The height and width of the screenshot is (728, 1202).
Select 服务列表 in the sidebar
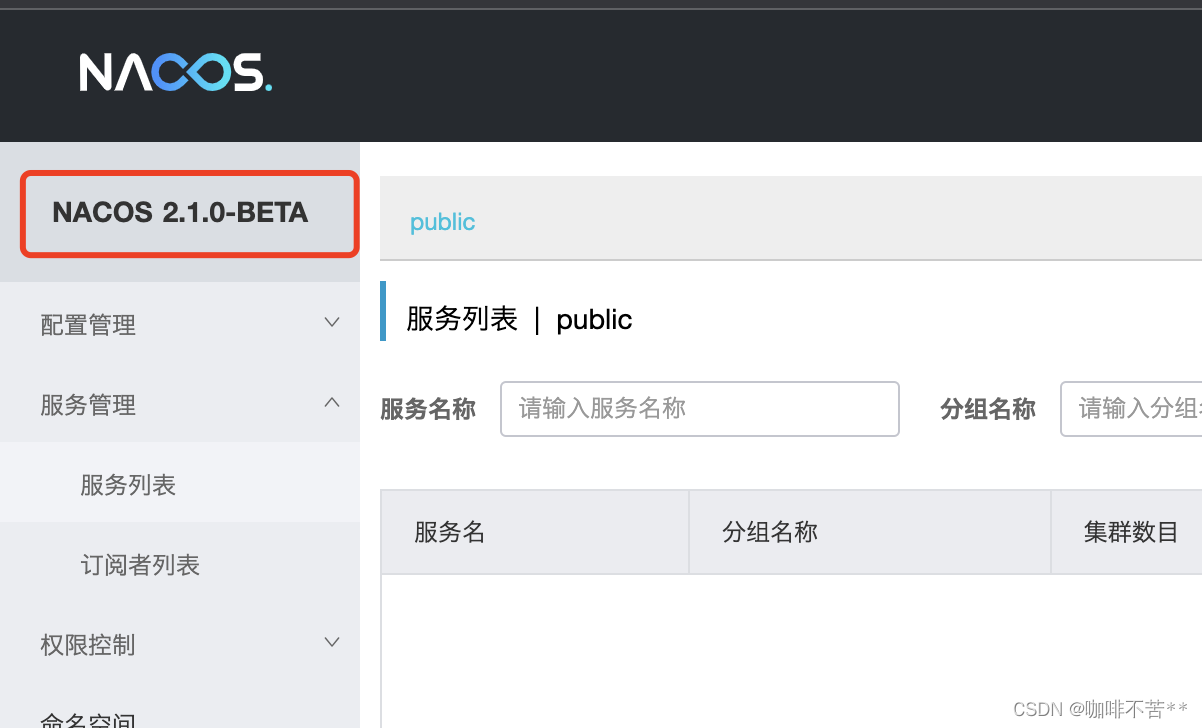click(180, 484)
